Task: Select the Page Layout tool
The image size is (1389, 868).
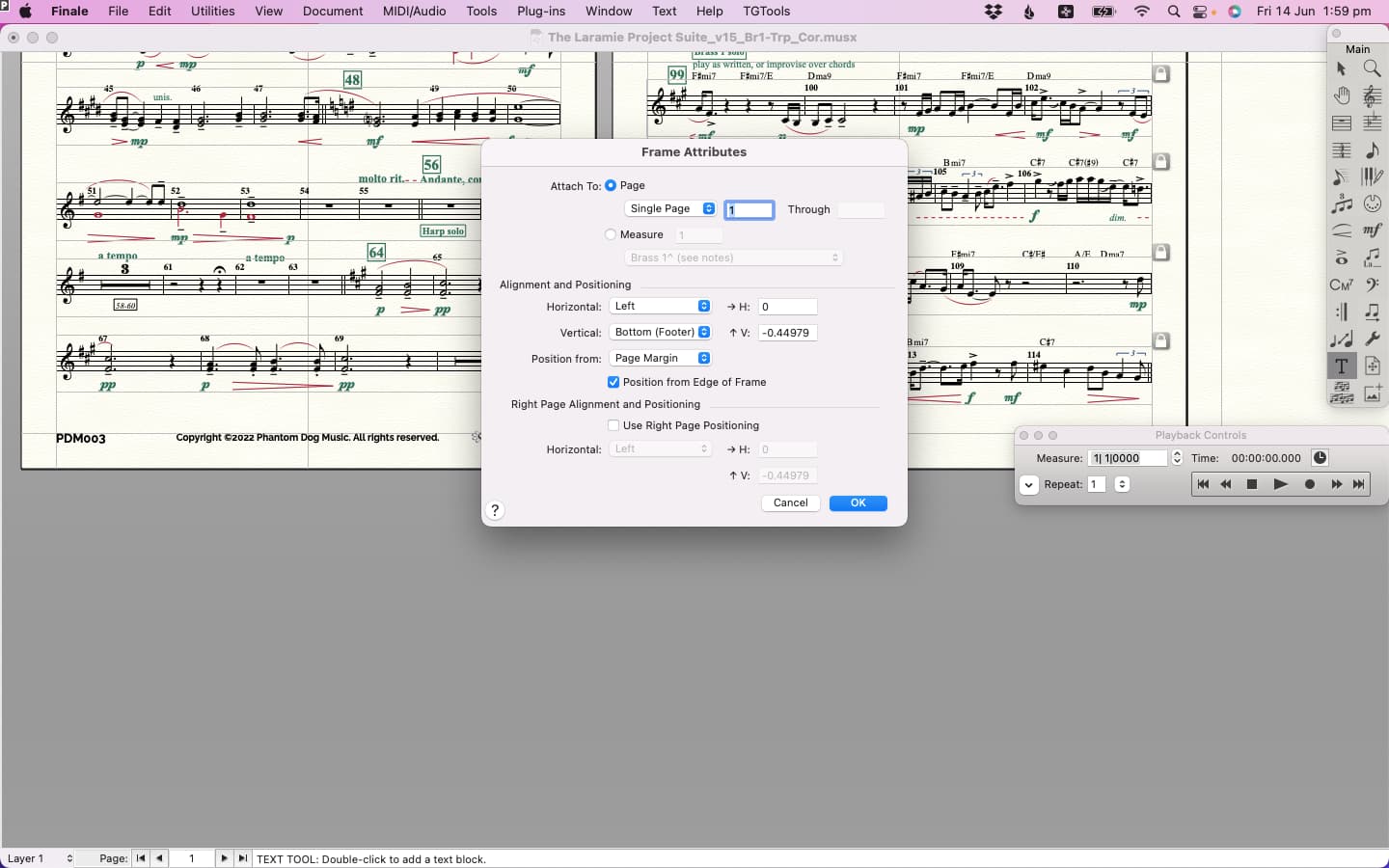Action: [1372, 366]
